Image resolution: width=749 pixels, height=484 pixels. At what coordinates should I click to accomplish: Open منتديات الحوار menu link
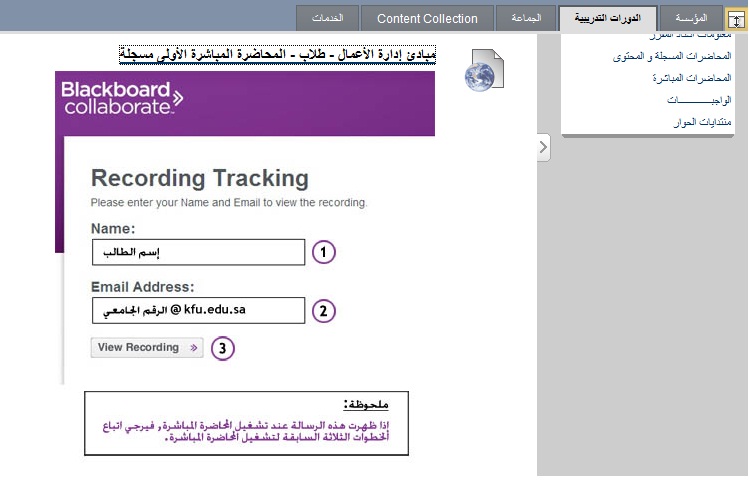702,122
